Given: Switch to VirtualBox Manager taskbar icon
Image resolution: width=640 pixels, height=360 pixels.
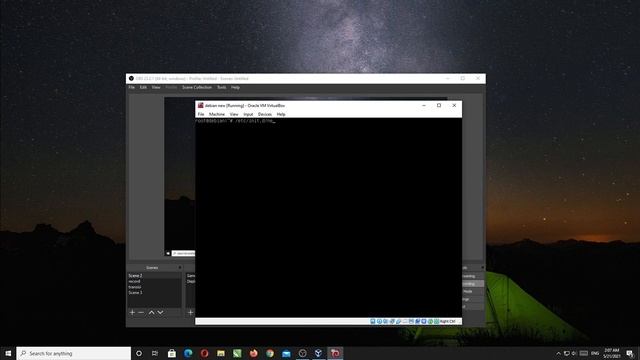Looking at the screenshot, I should pyautogui.click(x=319, y=353).
